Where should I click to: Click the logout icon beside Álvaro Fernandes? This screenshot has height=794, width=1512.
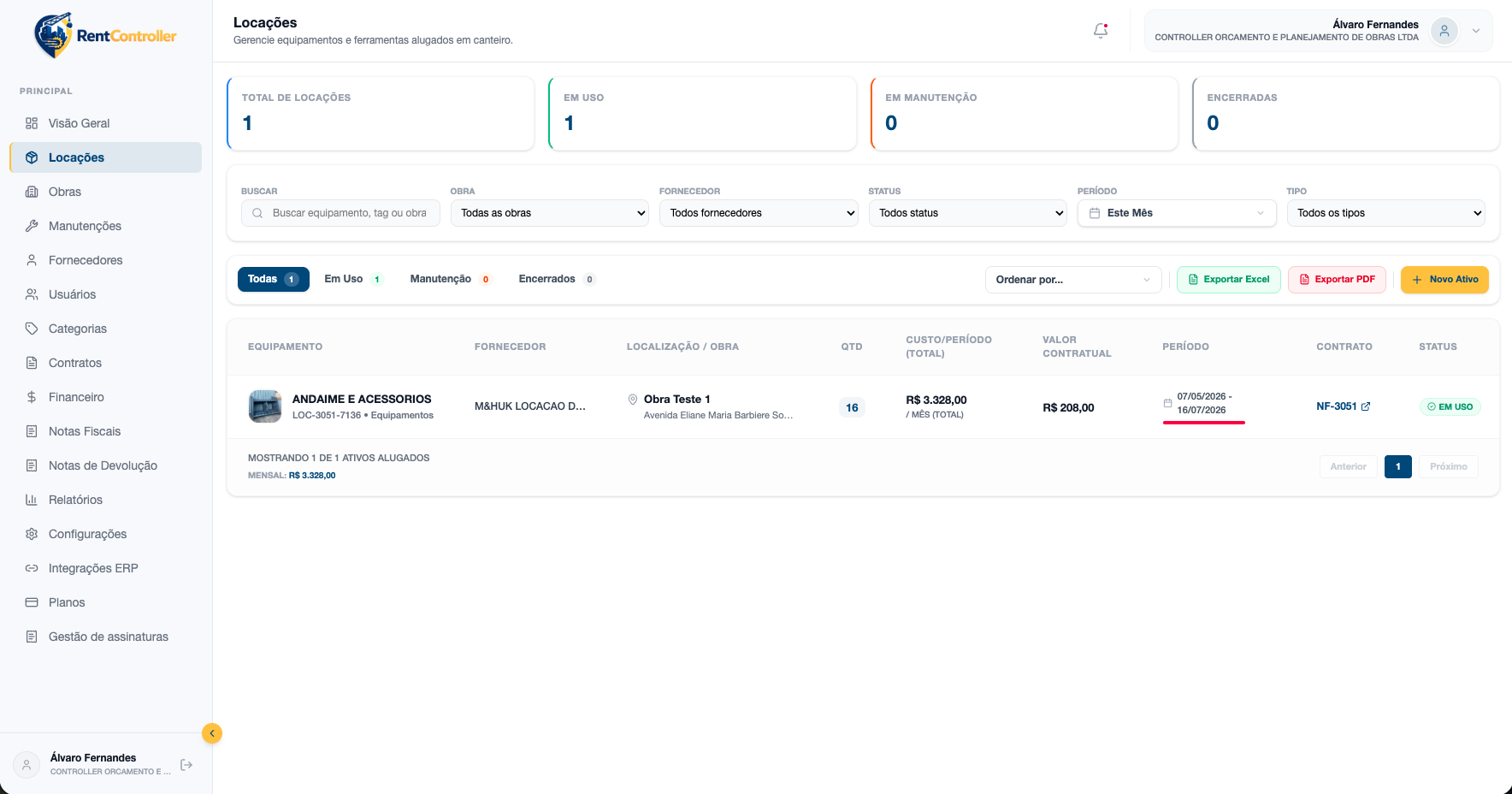tap(186, 765)
